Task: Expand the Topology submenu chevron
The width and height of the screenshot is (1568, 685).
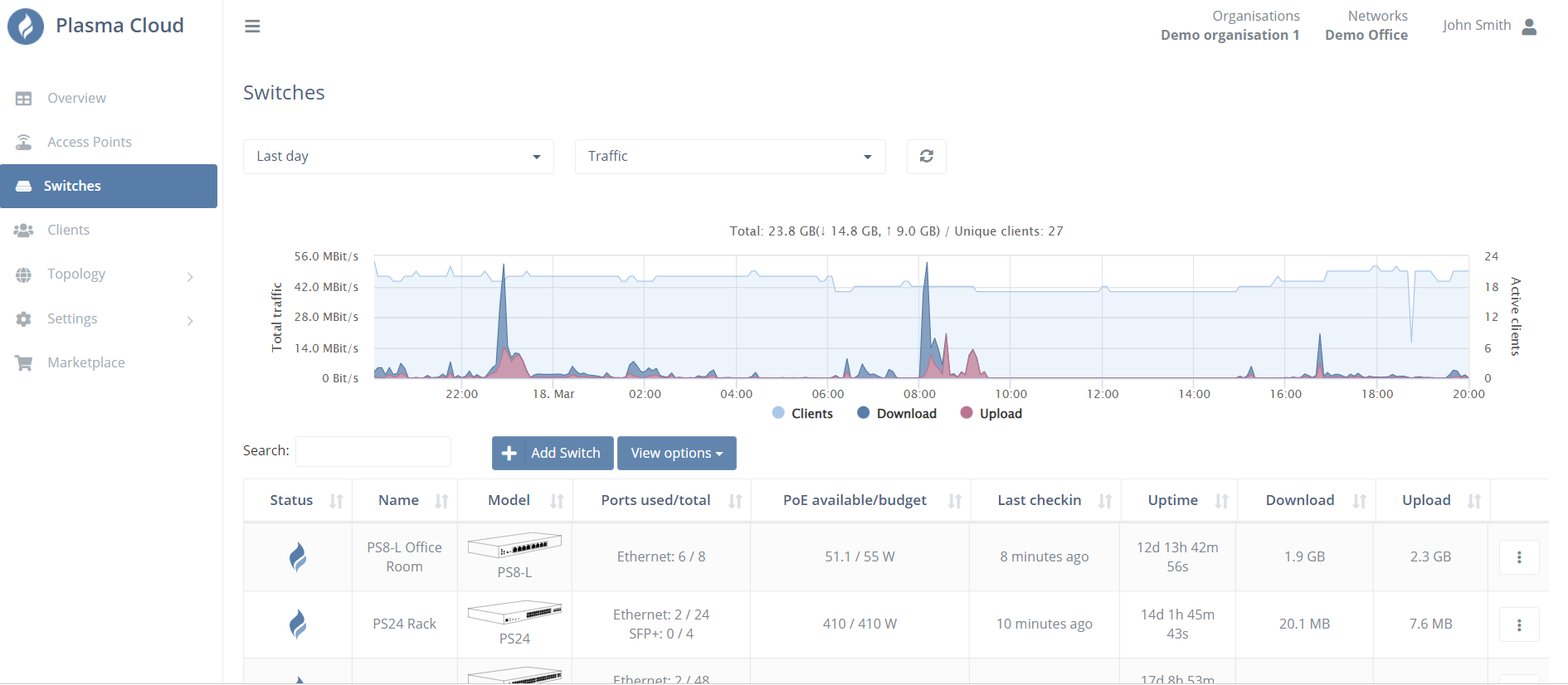Action: pyautogui.click(x=190, y=276)
